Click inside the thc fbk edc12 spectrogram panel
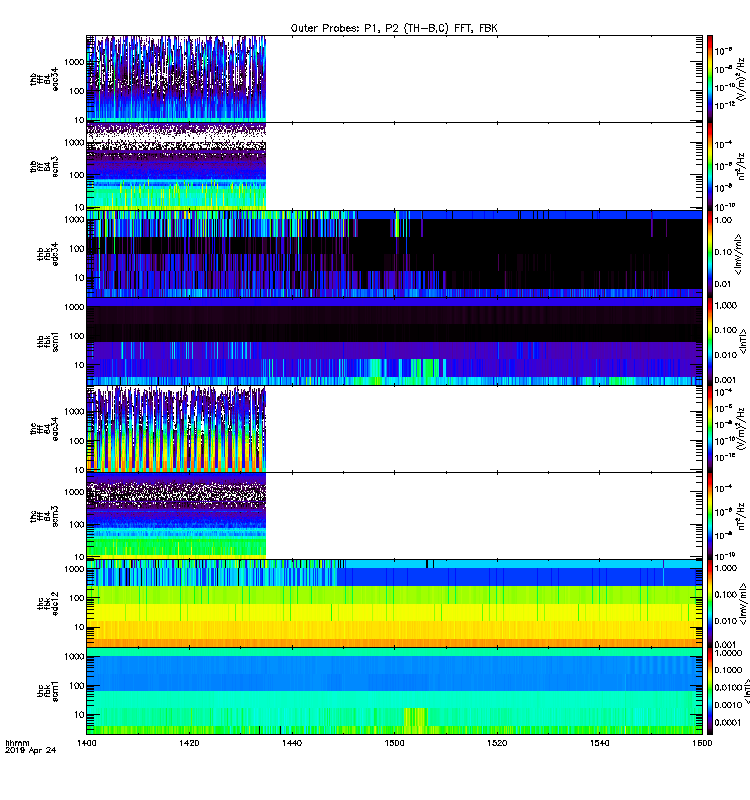The height and width of the screenshot is (800, 750). [x=394, y=604]
